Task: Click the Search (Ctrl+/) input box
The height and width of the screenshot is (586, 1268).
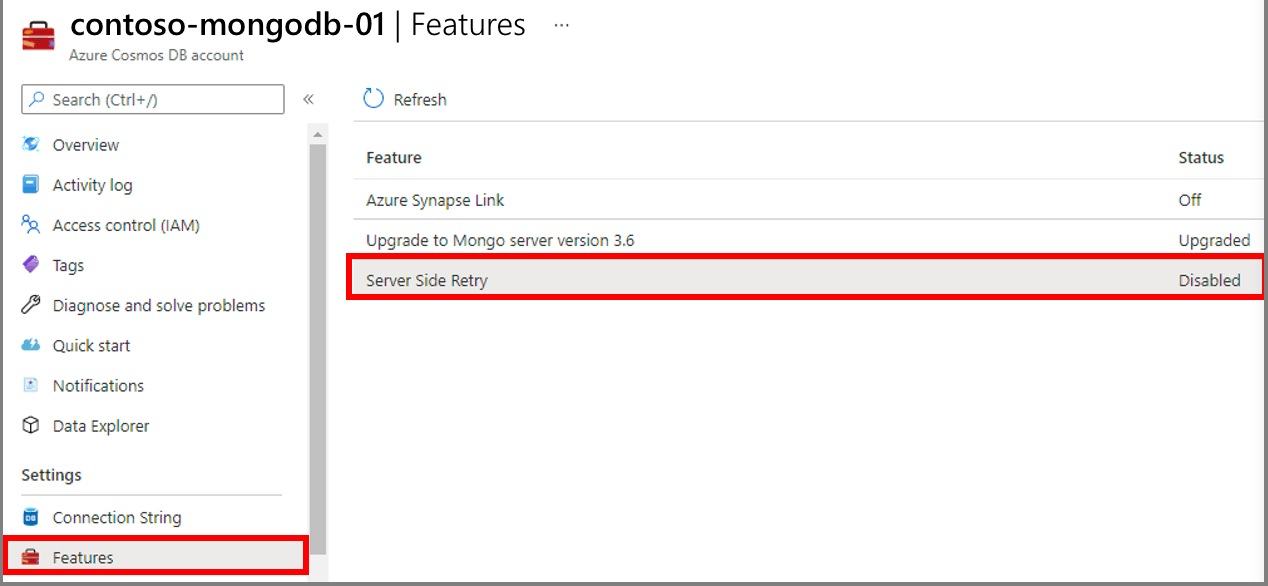Action: point(153,99)
